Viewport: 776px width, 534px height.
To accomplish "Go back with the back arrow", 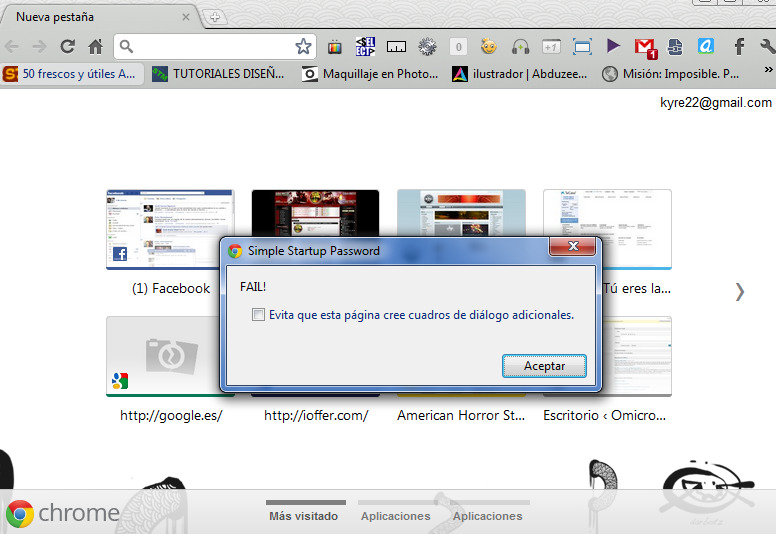I will coord(11,47).
